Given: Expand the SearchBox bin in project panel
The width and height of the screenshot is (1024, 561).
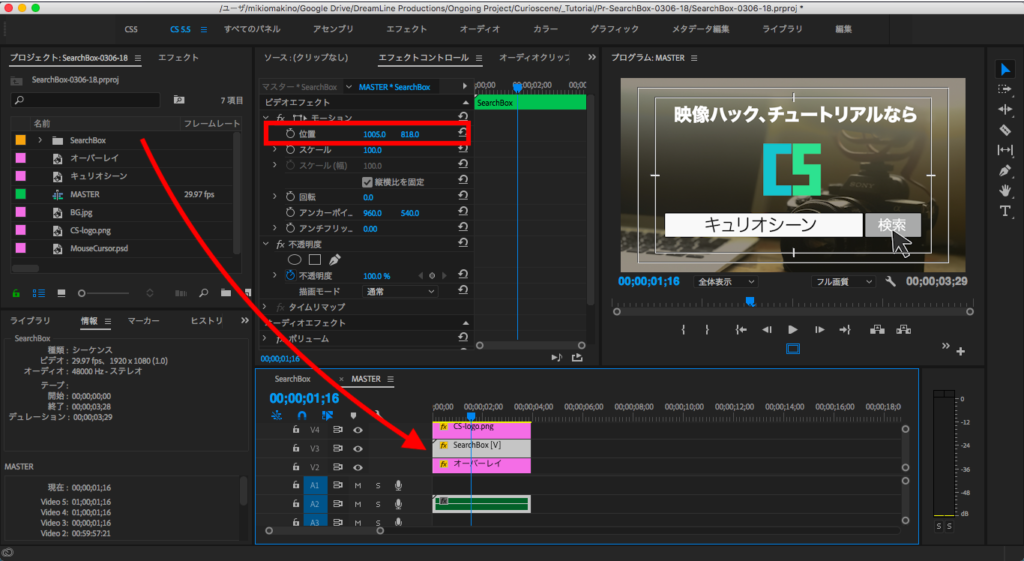Looking at the screenshot, I should click(40, 140).
